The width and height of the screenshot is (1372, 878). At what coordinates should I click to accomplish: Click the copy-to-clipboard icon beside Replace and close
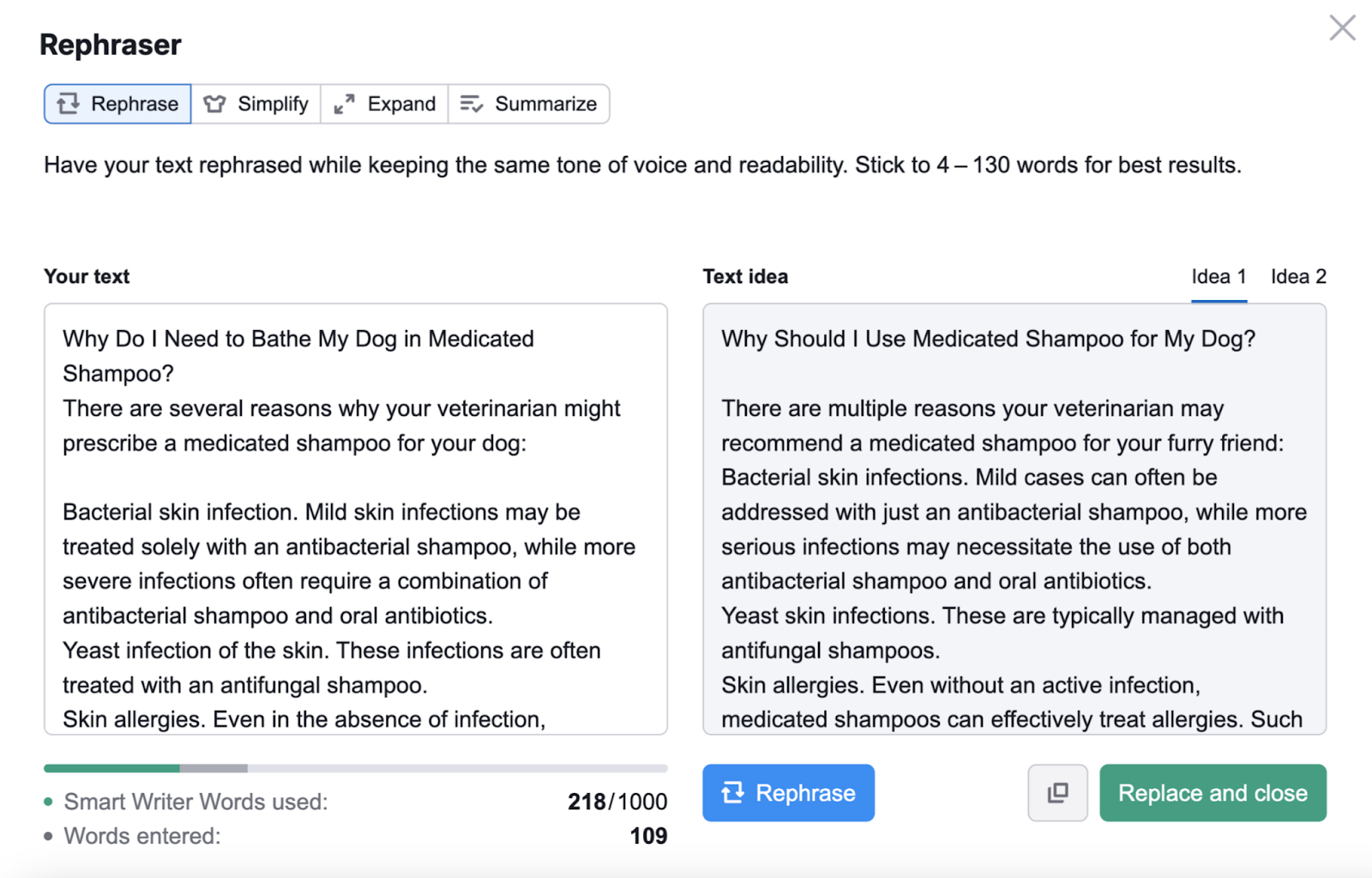(1057, 792)
